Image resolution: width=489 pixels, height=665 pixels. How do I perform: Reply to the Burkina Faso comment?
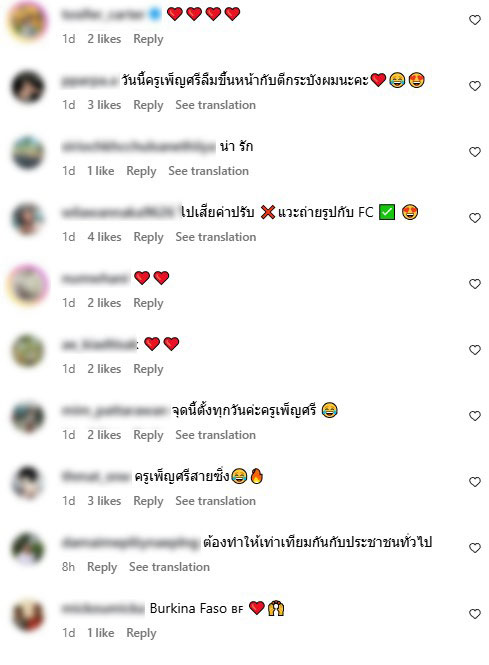tap(141, 633)
